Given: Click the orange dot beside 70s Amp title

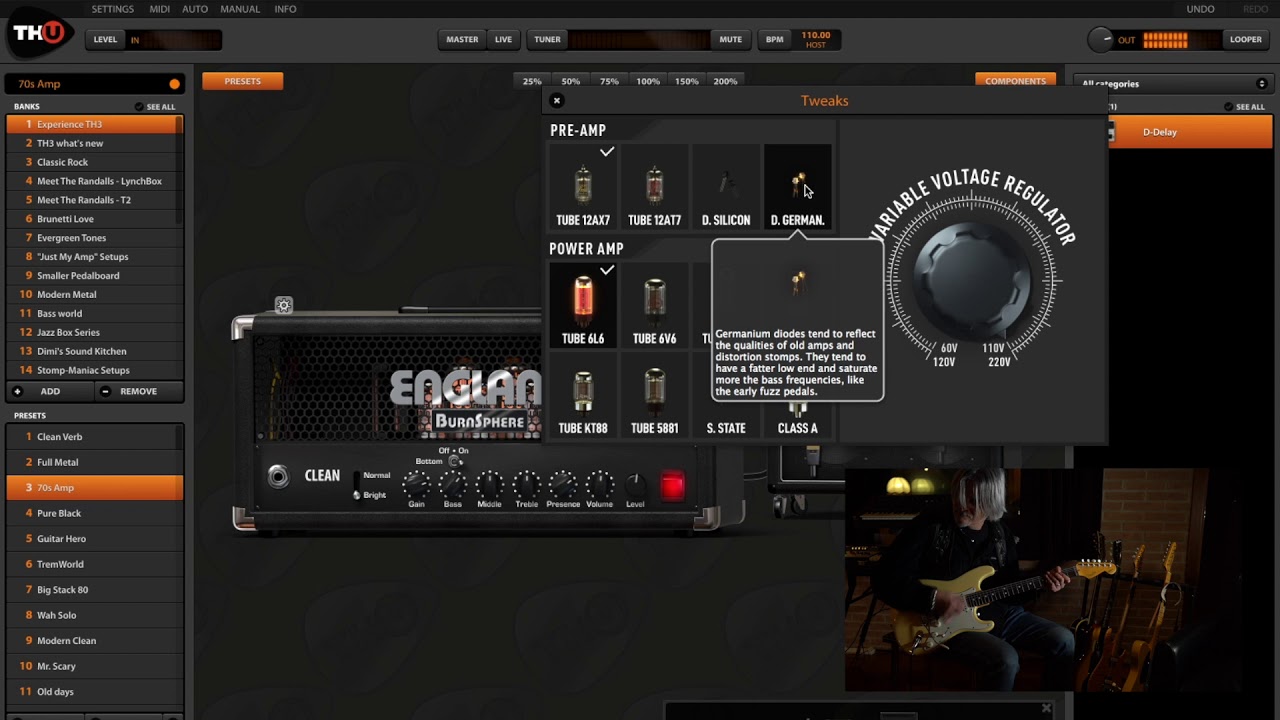Looking at the screenshot, I should (x=175, y=84).
